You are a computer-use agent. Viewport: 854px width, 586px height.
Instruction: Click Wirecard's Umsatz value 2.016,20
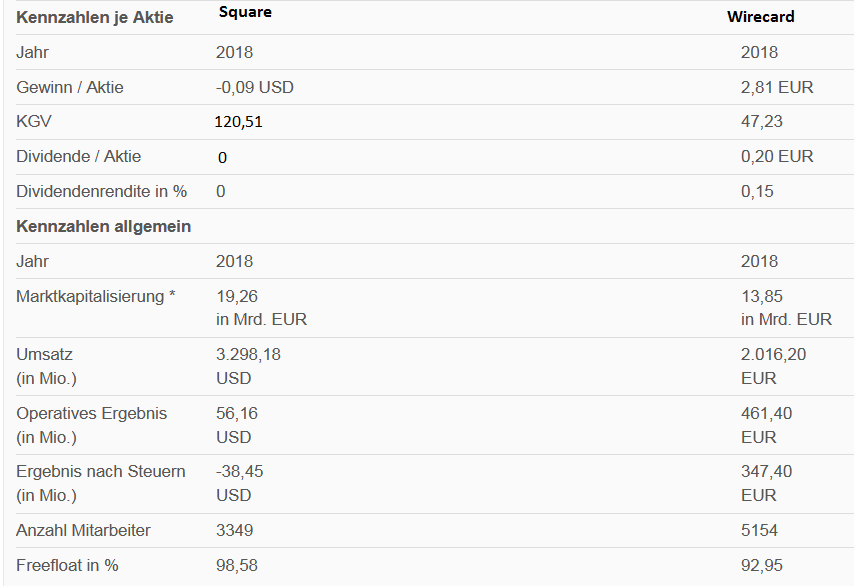pos(774,354)
